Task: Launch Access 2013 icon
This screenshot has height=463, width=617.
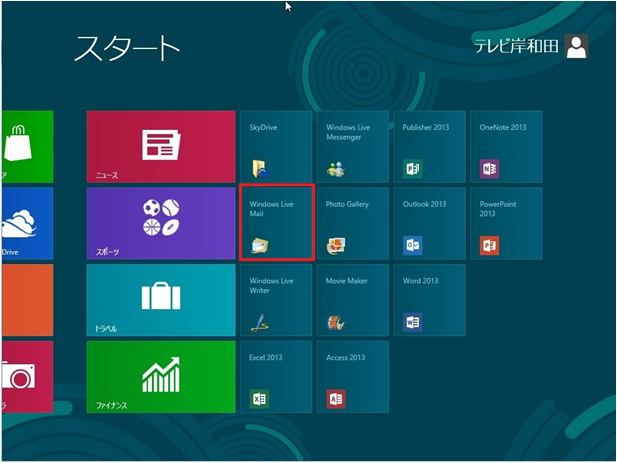Action: [336, 399]
